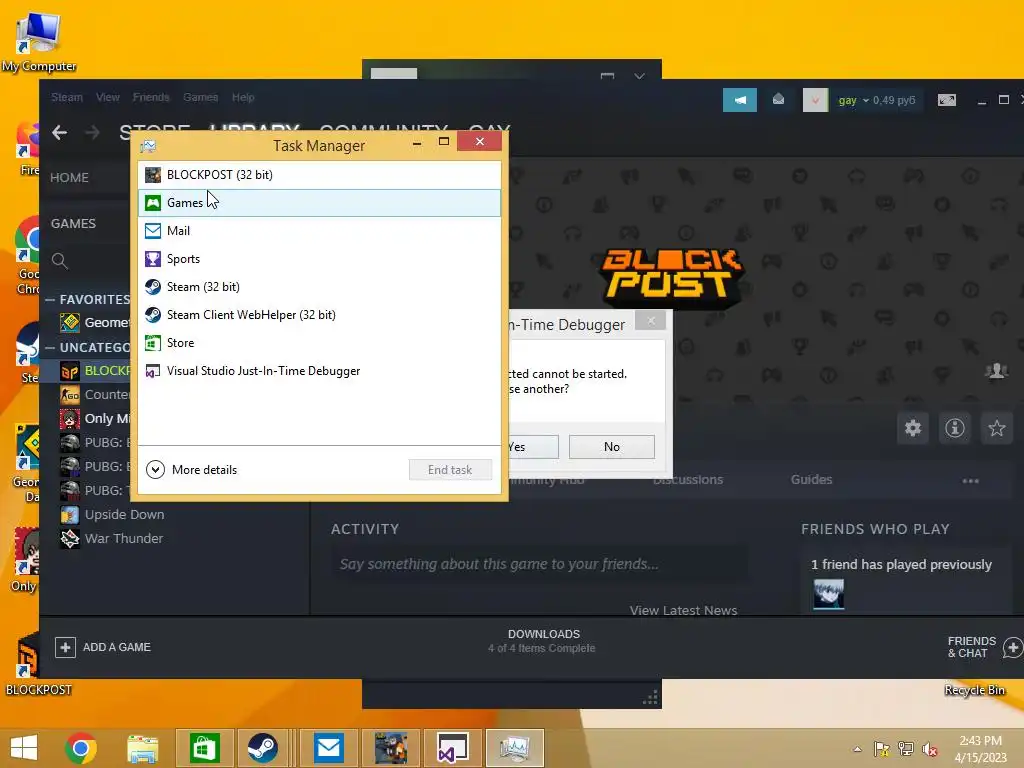Open the Action Center flag tray icon
Image resolution: width=1024 pixels, height=768 pixels.
[882, 749]
